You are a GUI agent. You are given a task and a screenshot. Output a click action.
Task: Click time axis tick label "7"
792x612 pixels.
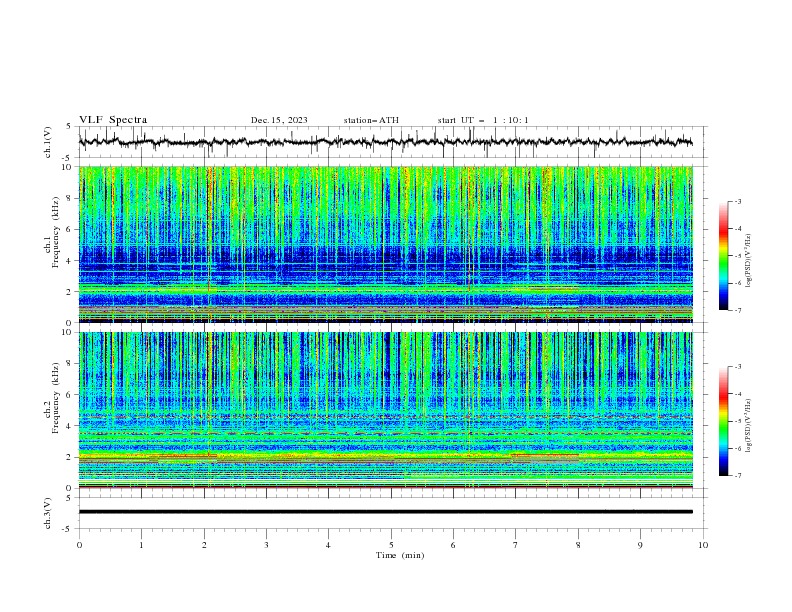click(516, 545)
